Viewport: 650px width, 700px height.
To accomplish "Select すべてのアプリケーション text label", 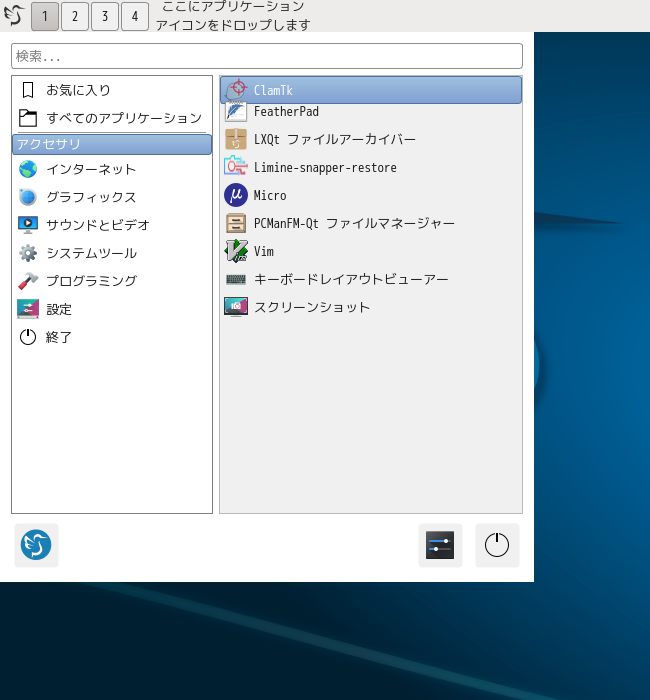I will tap(124, 118).
